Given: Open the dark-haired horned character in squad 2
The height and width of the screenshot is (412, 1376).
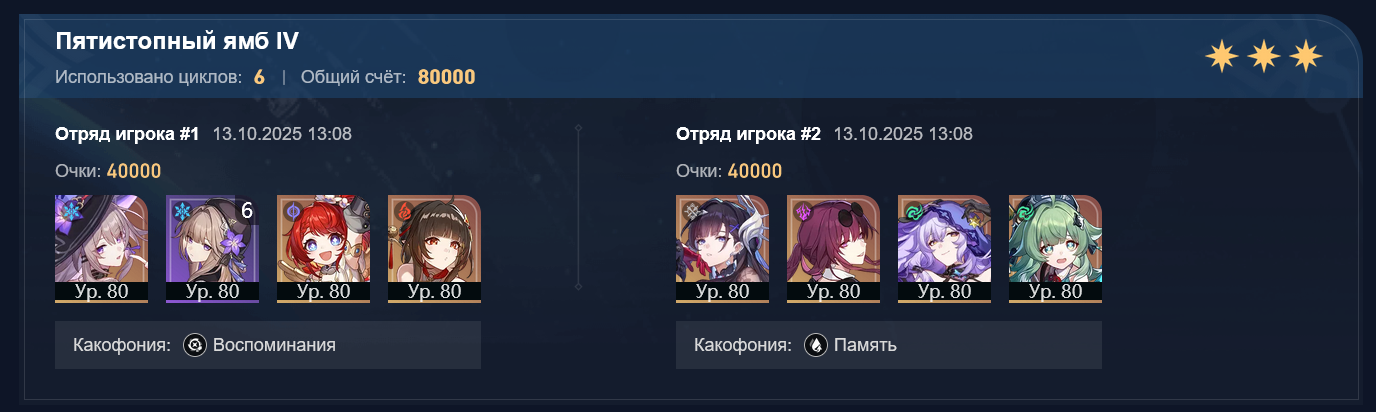Looking at the screenshot, I should [x=722, y=248].
